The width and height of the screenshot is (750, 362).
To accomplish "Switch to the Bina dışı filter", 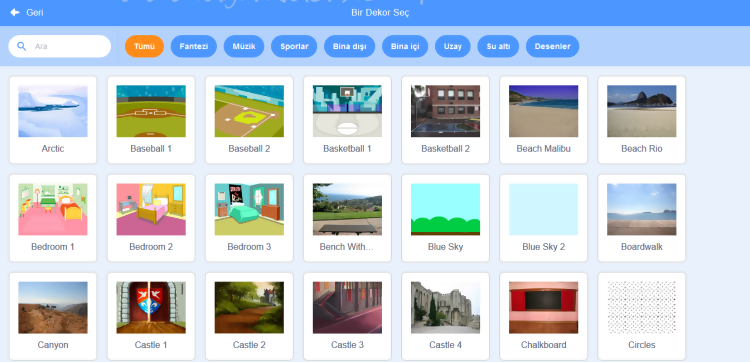I will [x=350, y=46].
